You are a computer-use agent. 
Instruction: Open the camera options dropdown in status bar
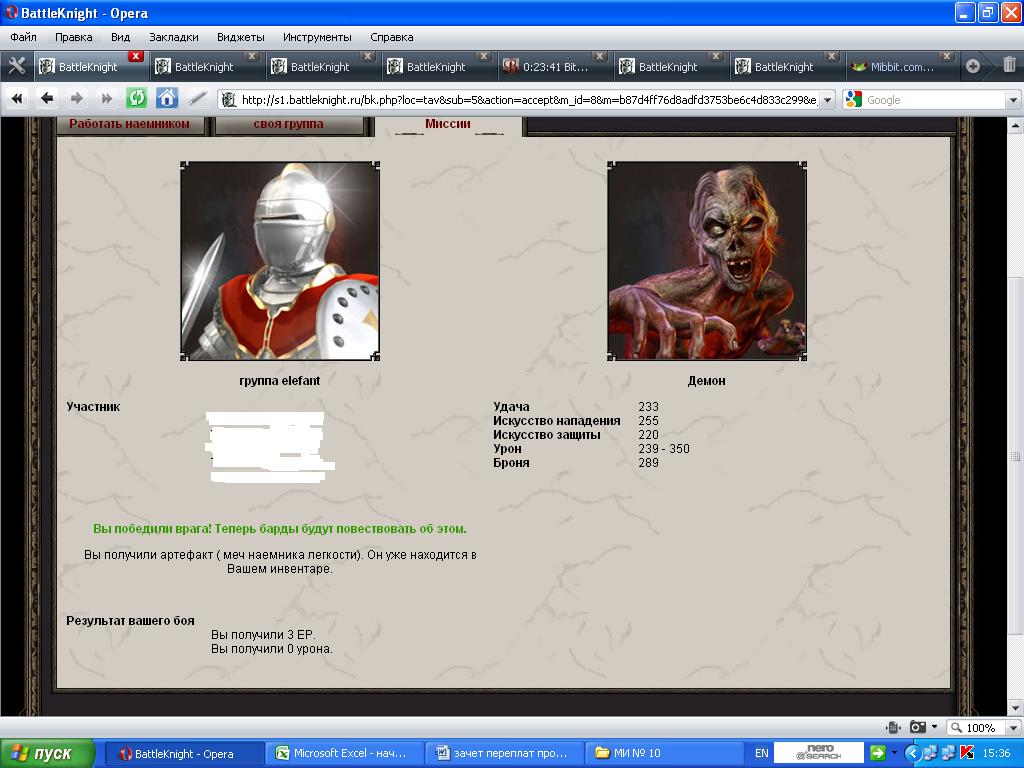coord(935,727)
